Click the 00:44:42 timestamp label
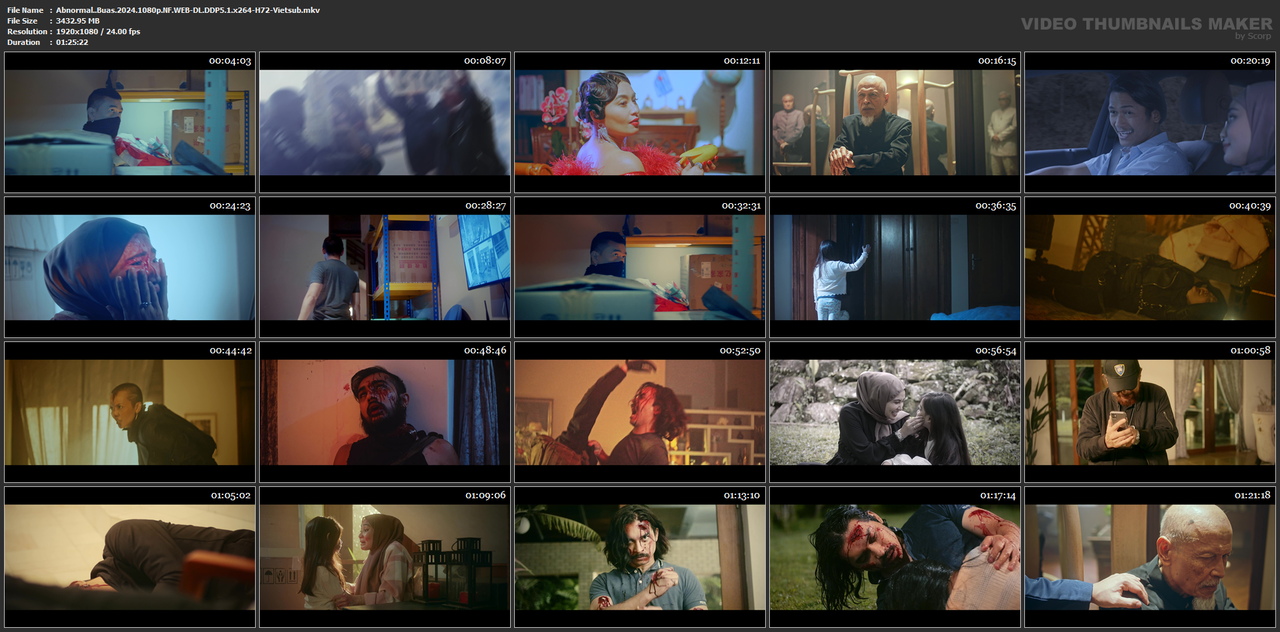The height and width of the screenshot is (632, 1280). [230, 351]
